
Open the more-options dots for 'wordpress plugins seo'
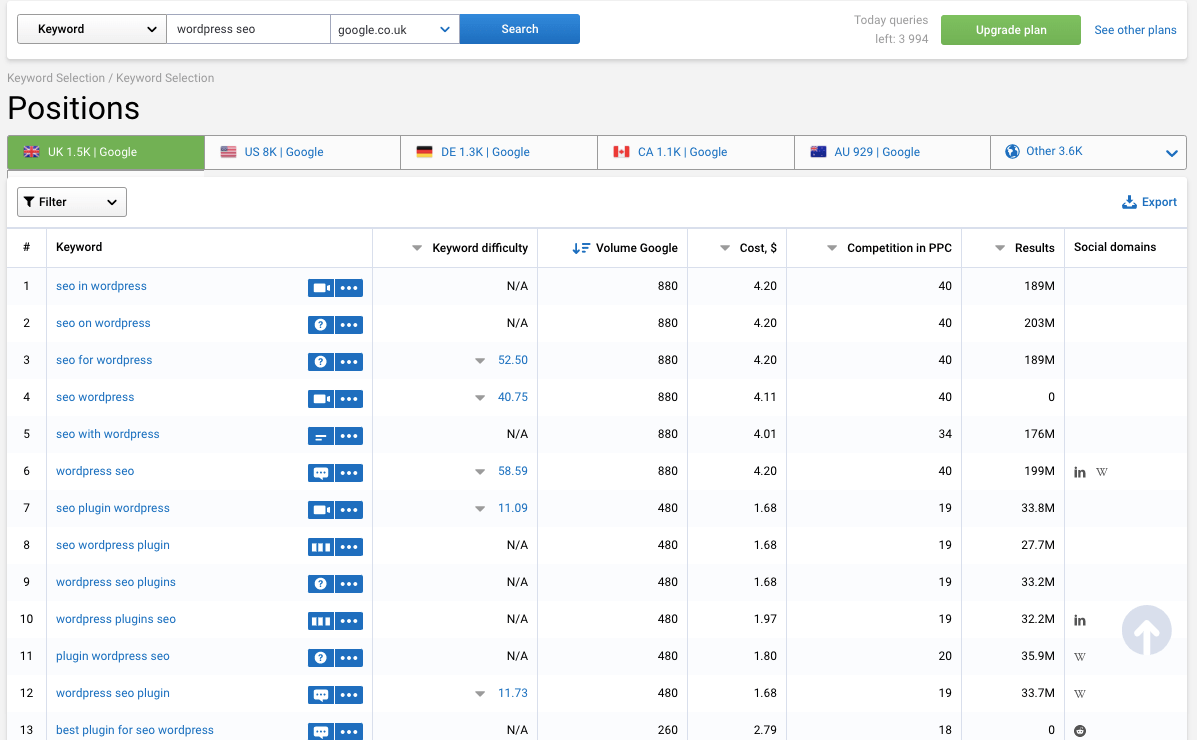pos(349,621)
